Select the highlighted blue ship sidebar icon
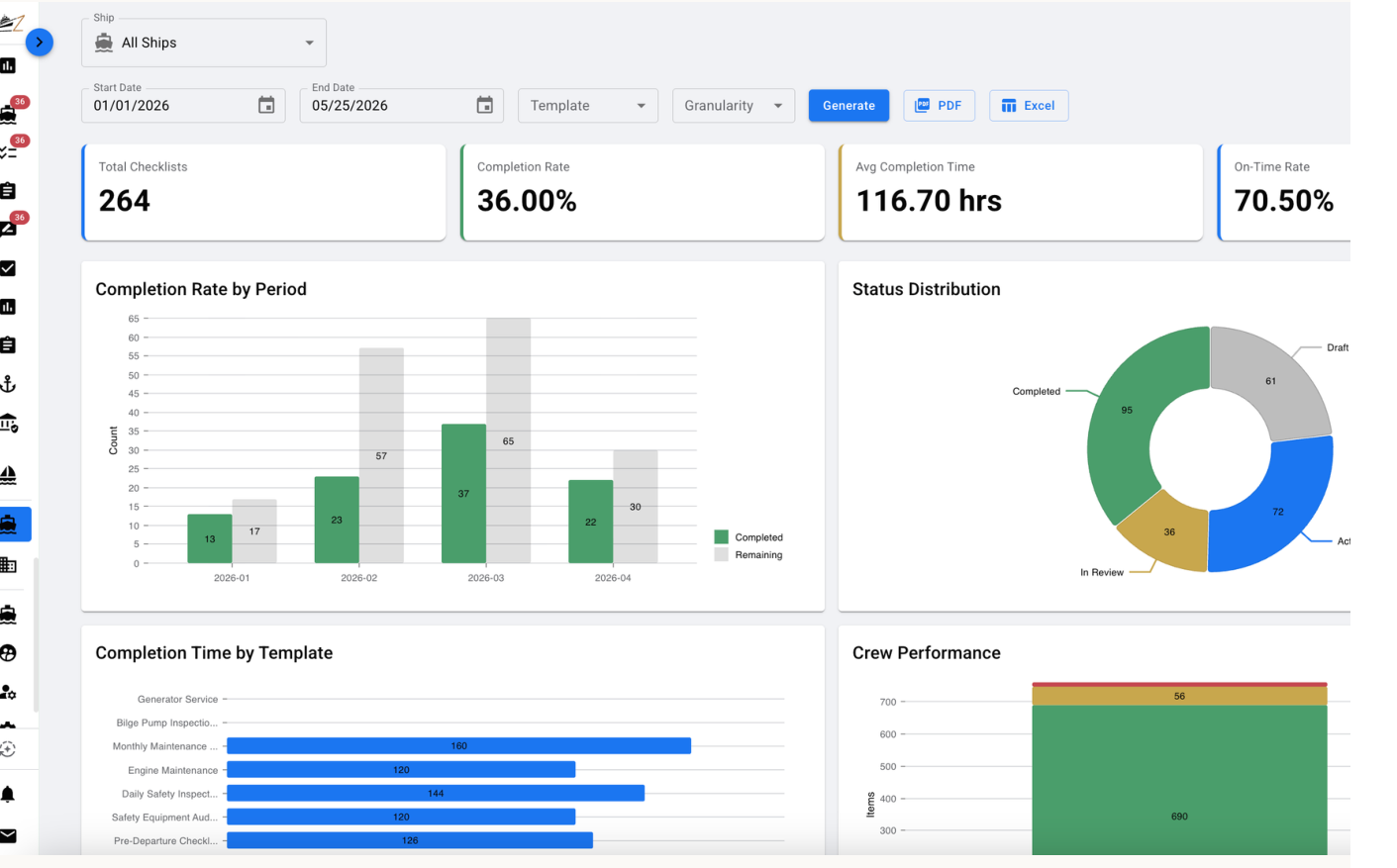This screenshot has width=1397, height=868. [x=15, y=525]
